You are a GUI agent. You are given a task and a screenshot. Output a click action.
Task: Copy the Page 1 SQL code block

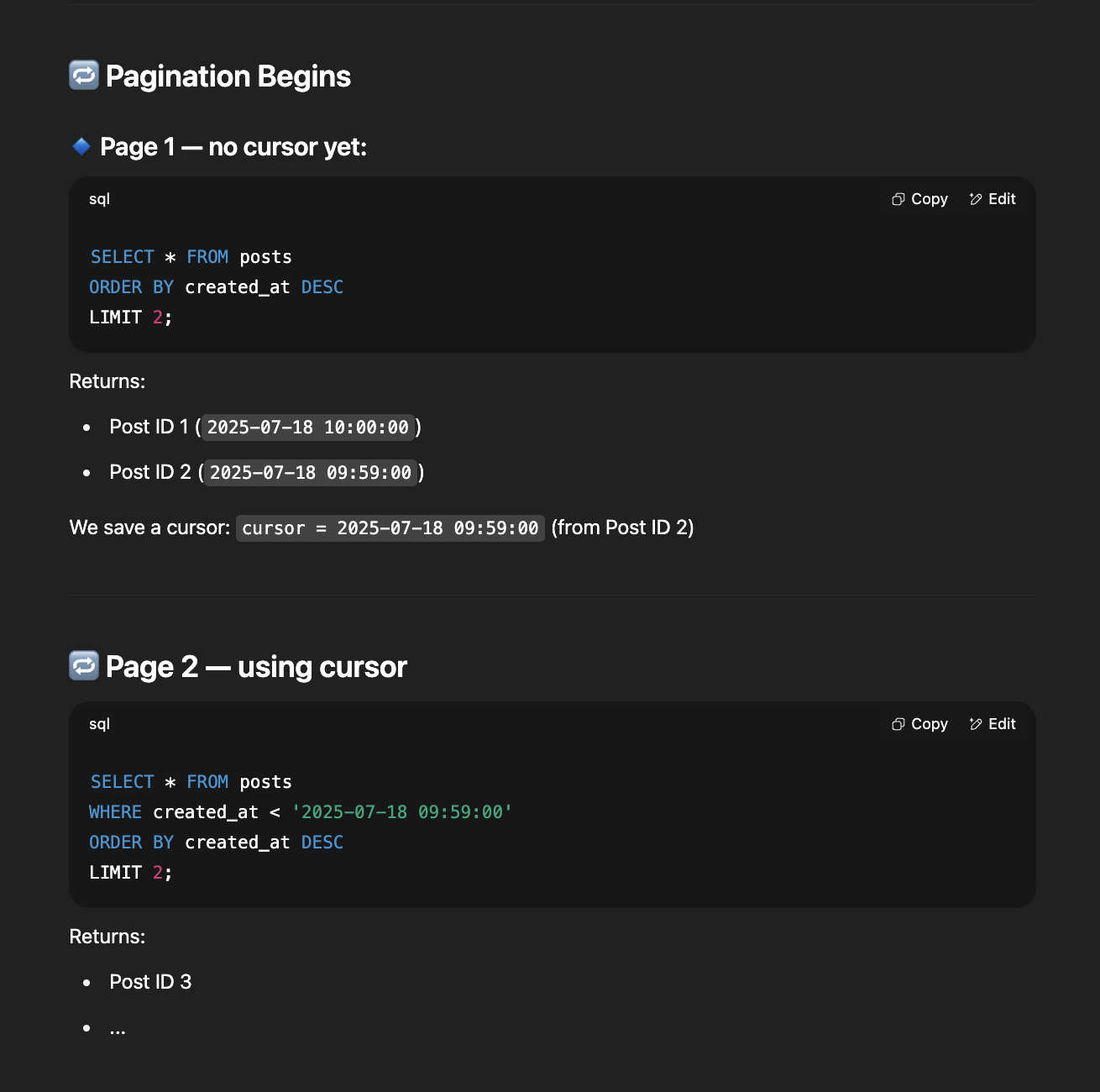(919, 199)
